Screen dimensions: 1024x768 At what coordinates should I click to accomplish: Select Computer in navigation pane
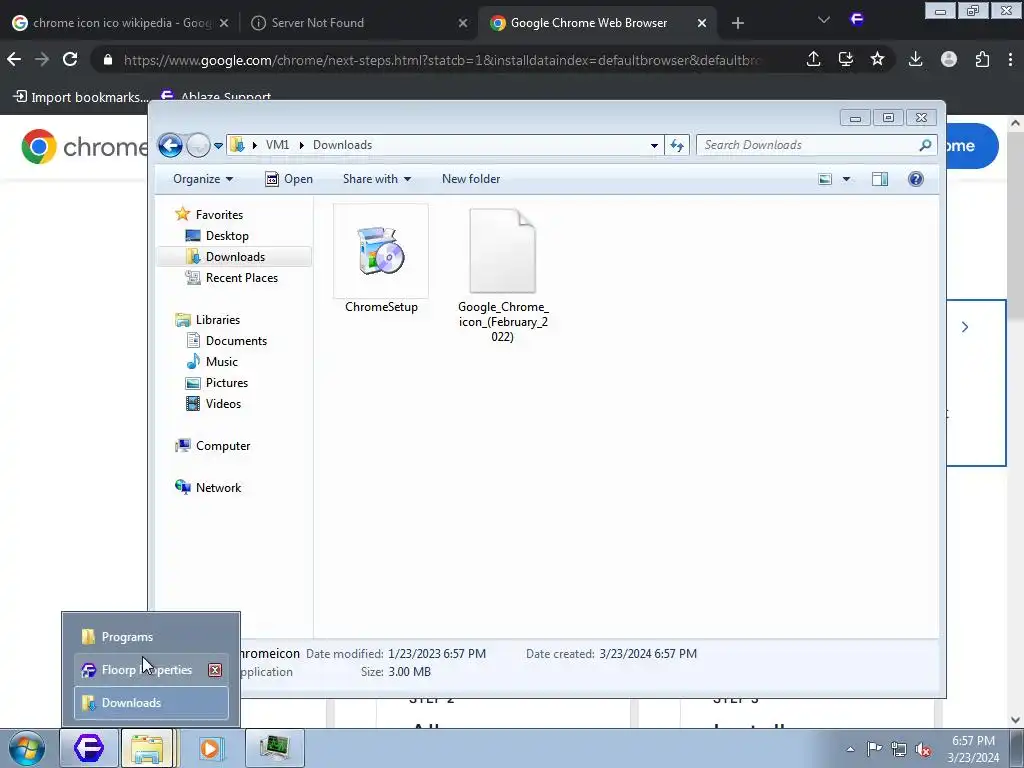tap(212, 445)
